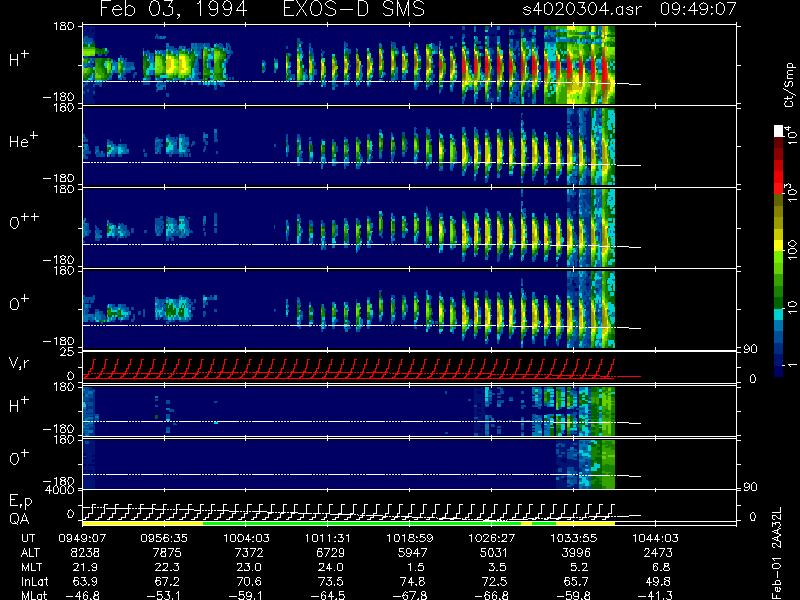Click the "QA" row label
The image size is (800, 600).
(19, 519)
